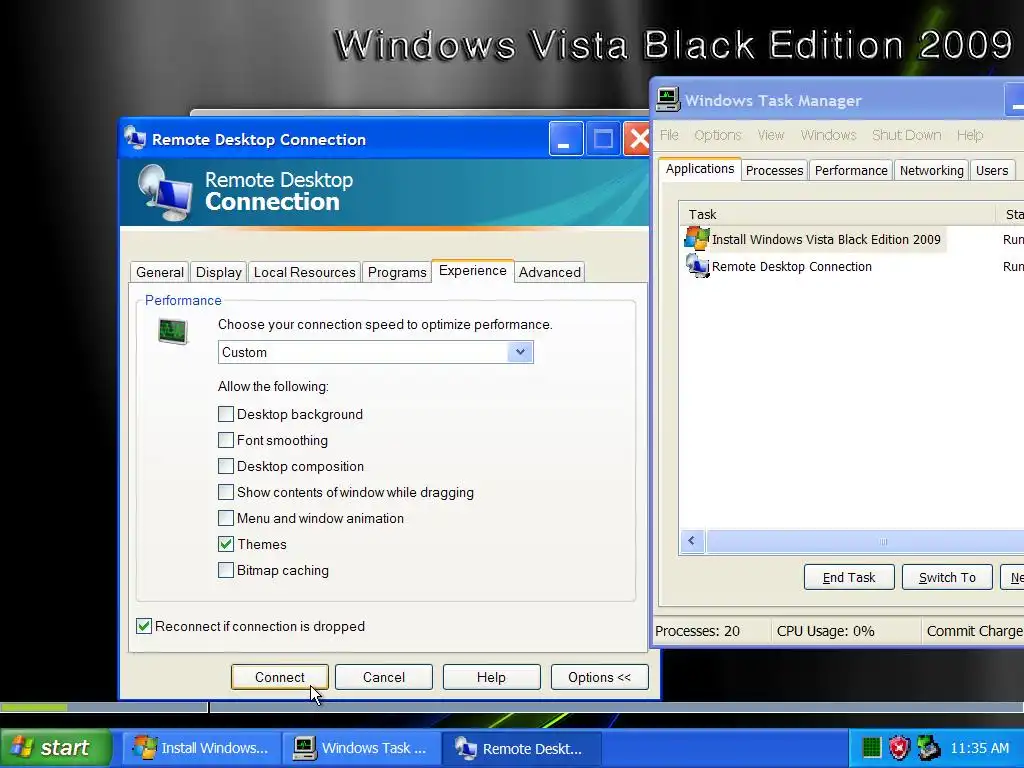Image resolution: width=1024 pixels, height=768 pixels.
Task: Switch to the Display tab
Action: (x=218, y=272)
